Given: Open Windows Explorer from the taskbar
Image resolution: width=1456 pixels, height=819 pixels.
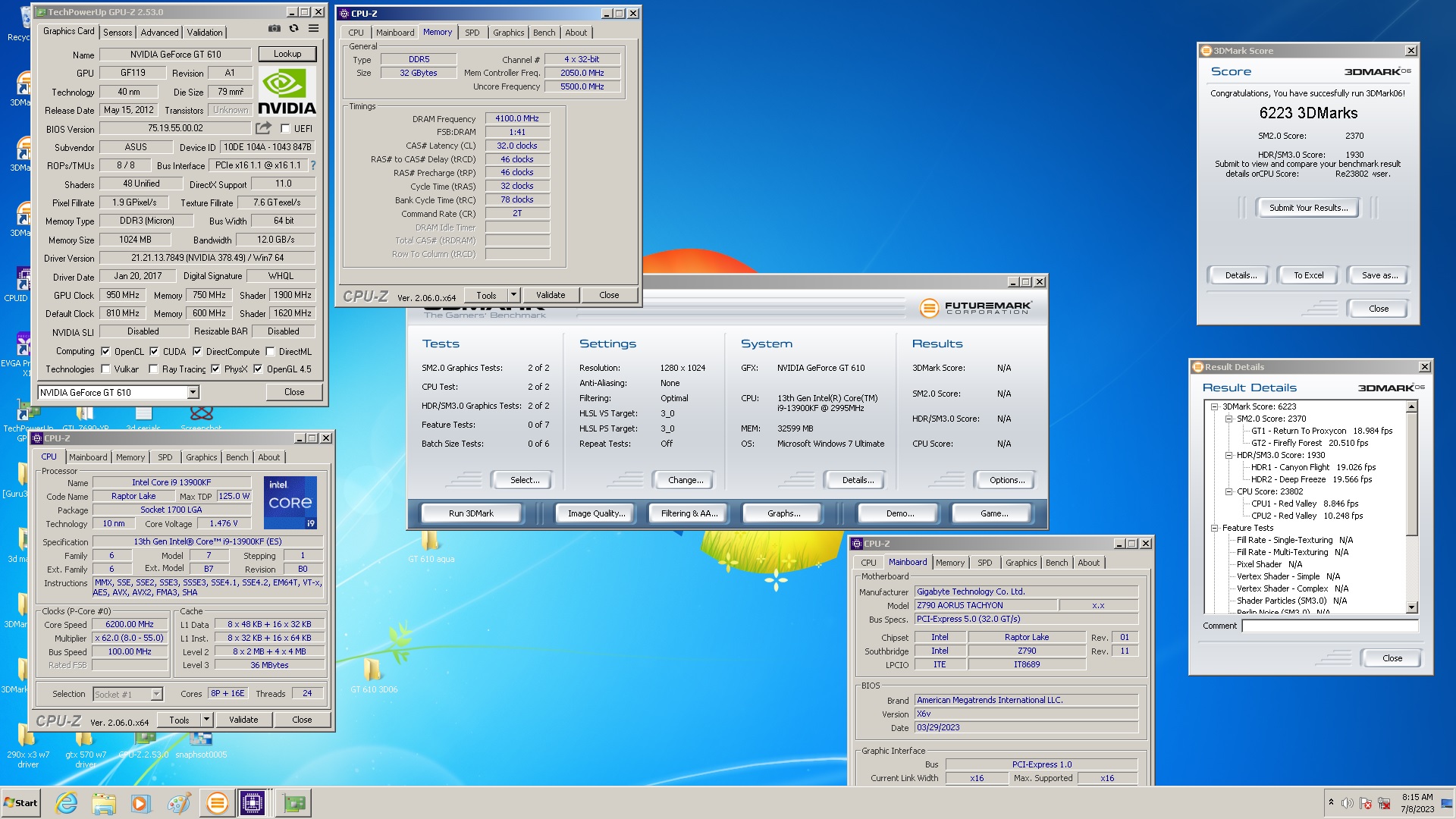Looking at the screenshot, I should coord(104,803).
